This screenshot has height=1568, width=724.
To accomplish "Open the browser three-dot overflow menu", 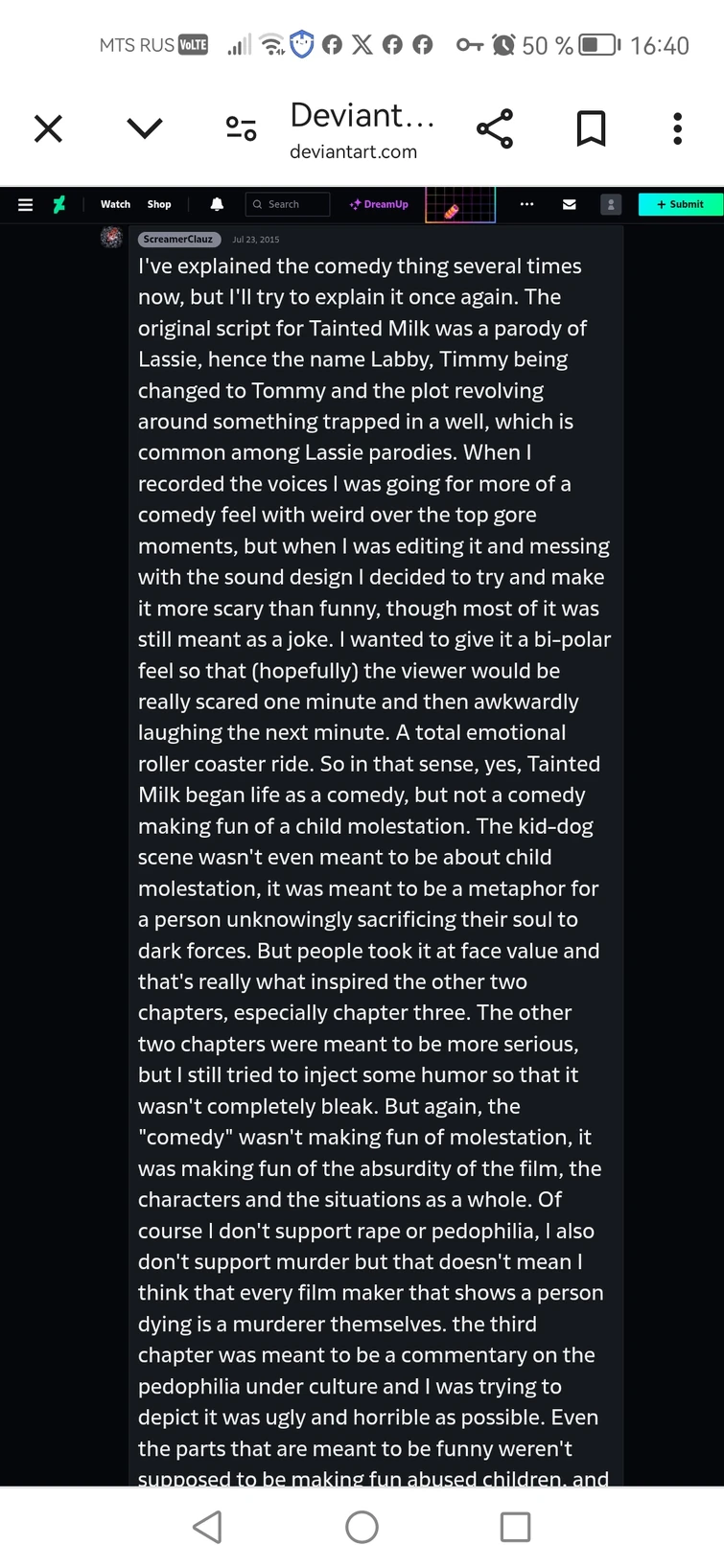I will tap(677, 127).
